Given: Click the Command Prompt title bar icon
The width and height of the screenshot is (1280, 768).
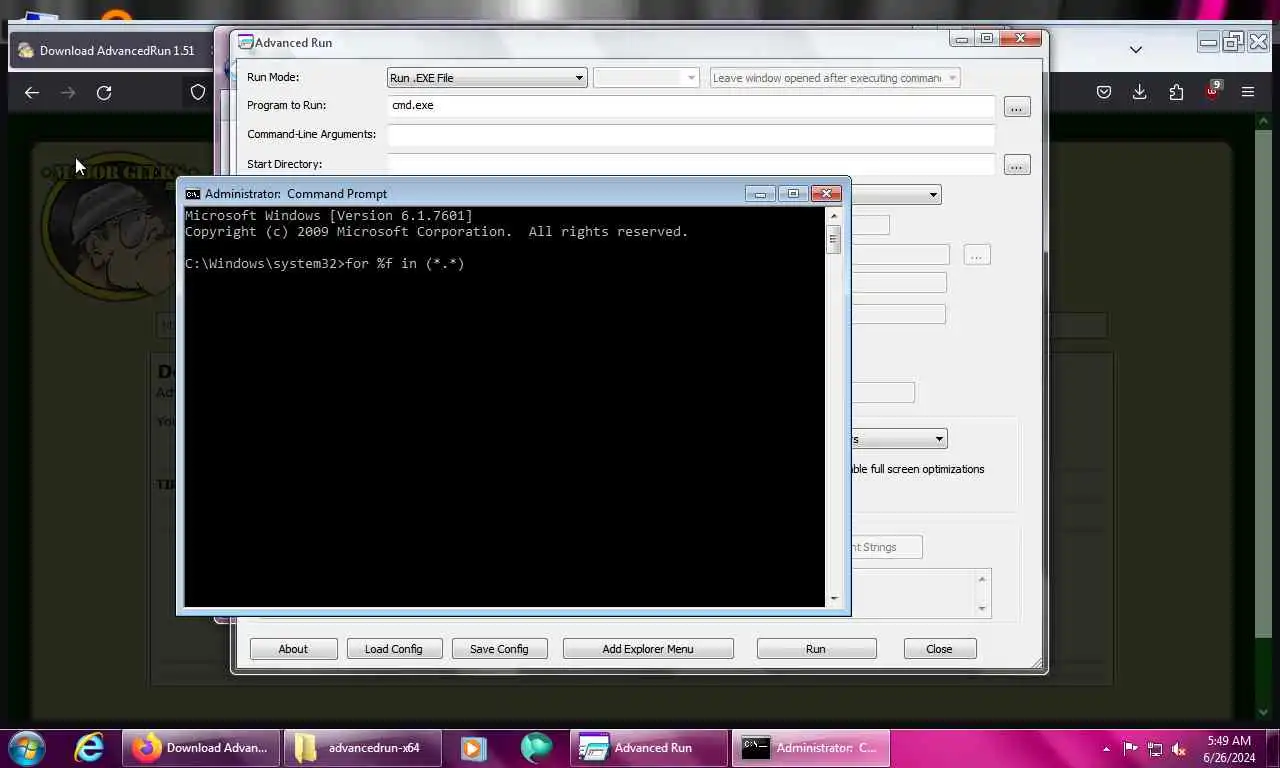Looking at the screenshot, I should pyautogui.click(x=193, y=194).
